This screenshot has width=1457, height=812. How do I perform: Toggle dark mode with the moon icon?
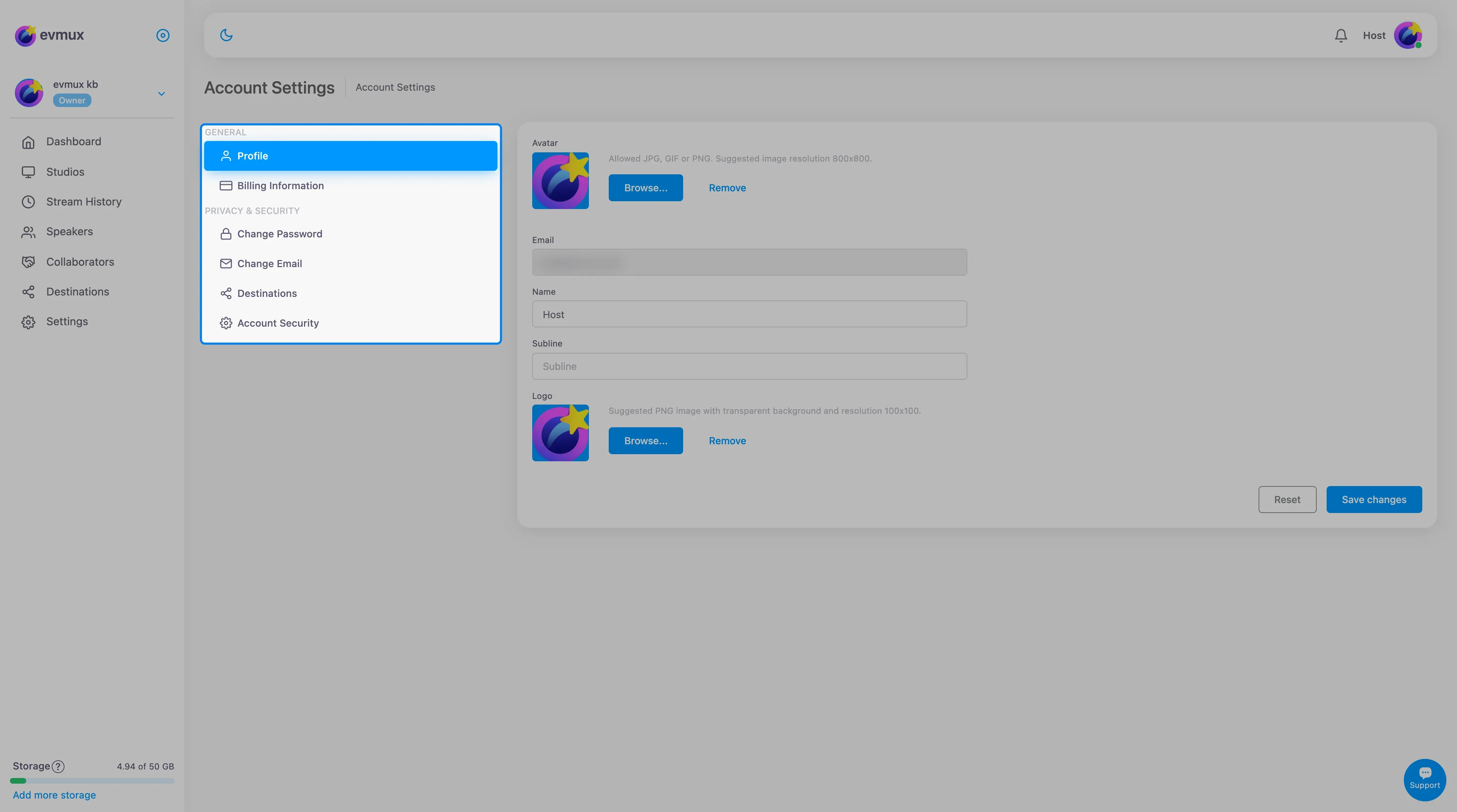tap(226, 35)
